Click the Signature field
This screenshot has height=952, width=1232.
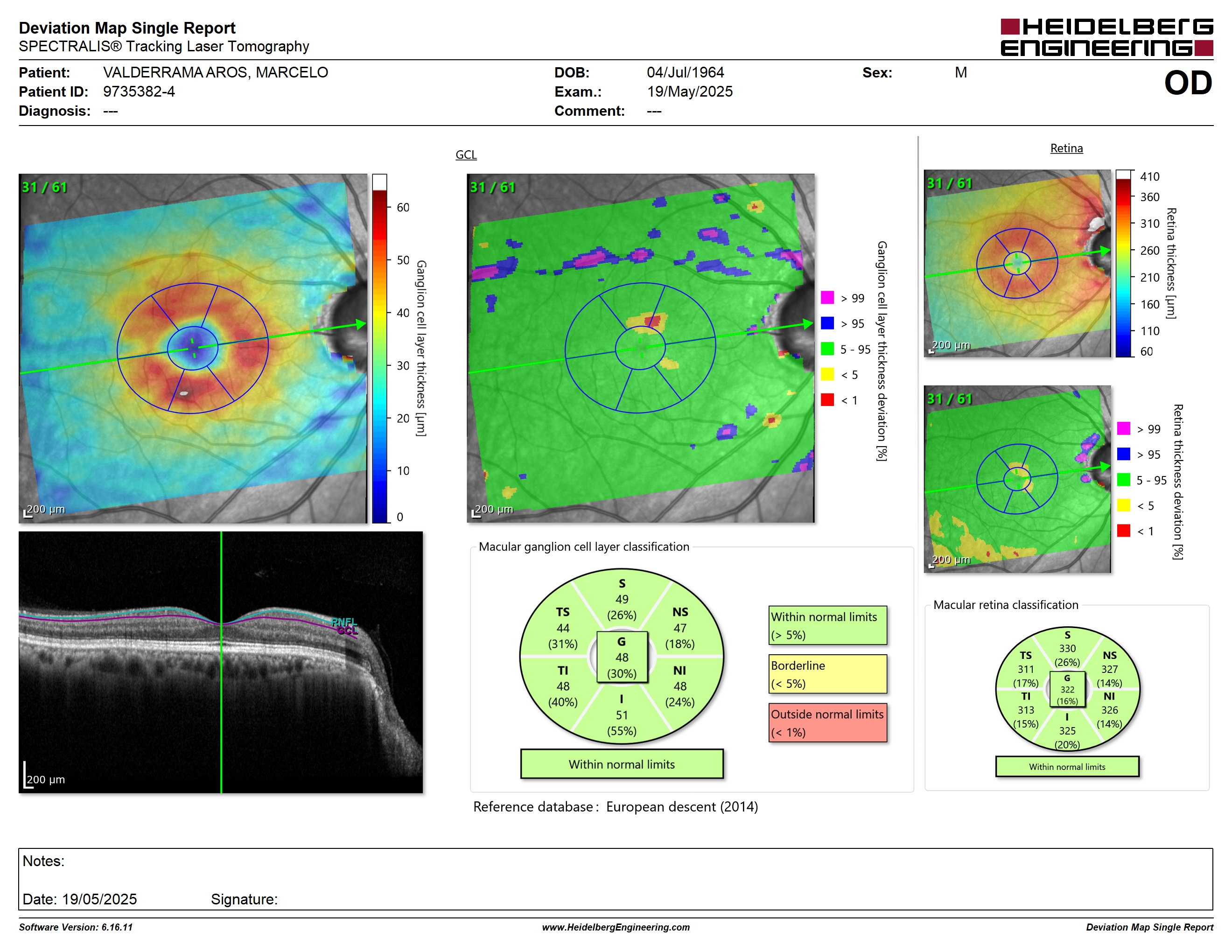coord(244,899)
